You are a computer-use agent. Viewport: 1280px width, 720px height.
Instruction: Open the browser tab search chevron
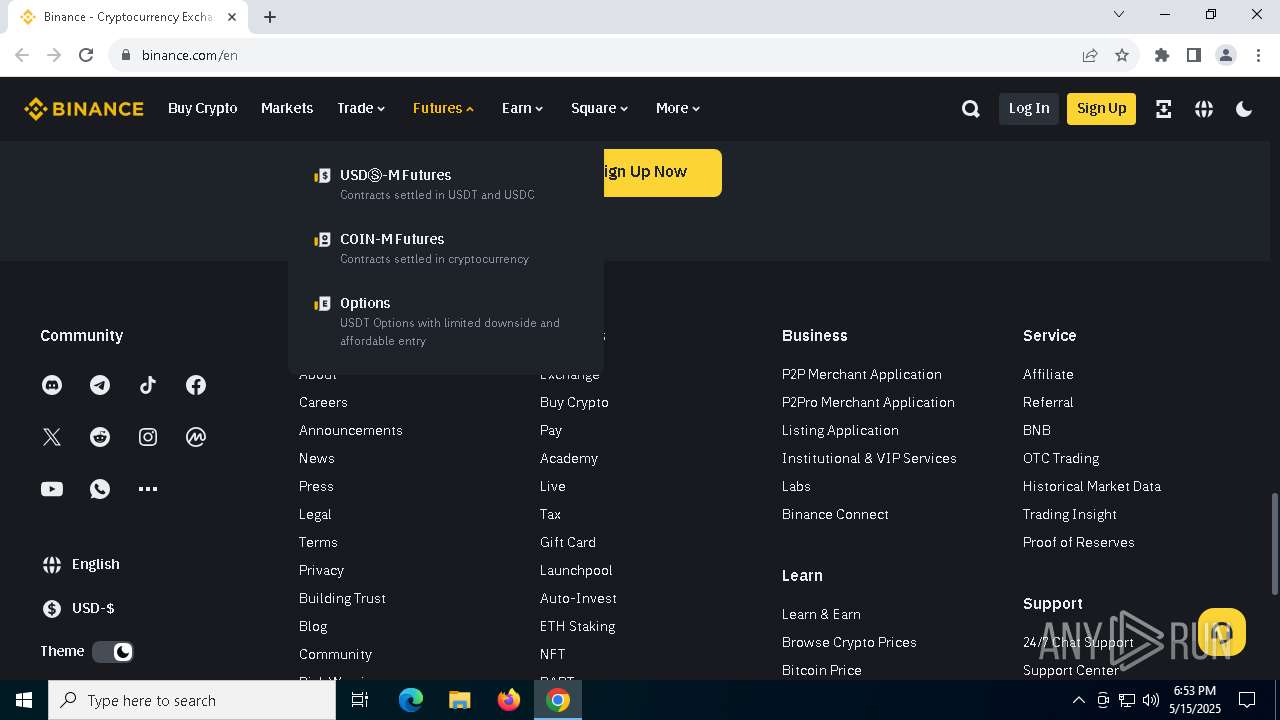tap(1119, 15)
